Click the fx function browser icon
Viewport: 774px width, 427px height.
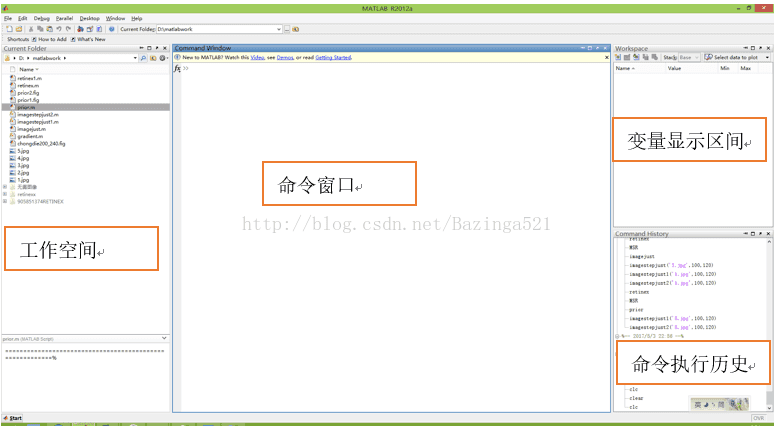click(177, 69)
